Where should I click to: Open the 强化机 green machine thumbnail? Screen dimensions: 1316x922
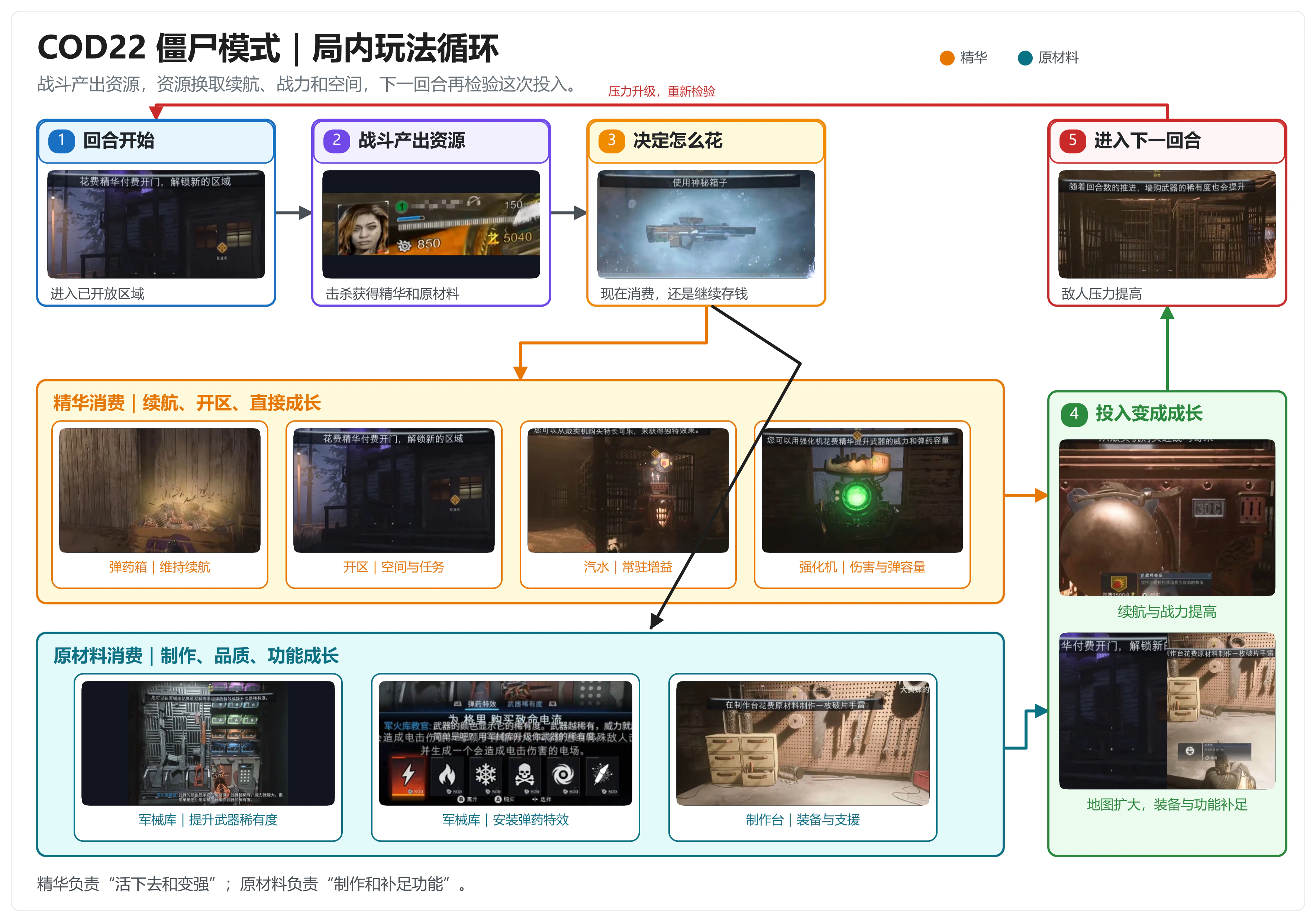click(862, 490)
